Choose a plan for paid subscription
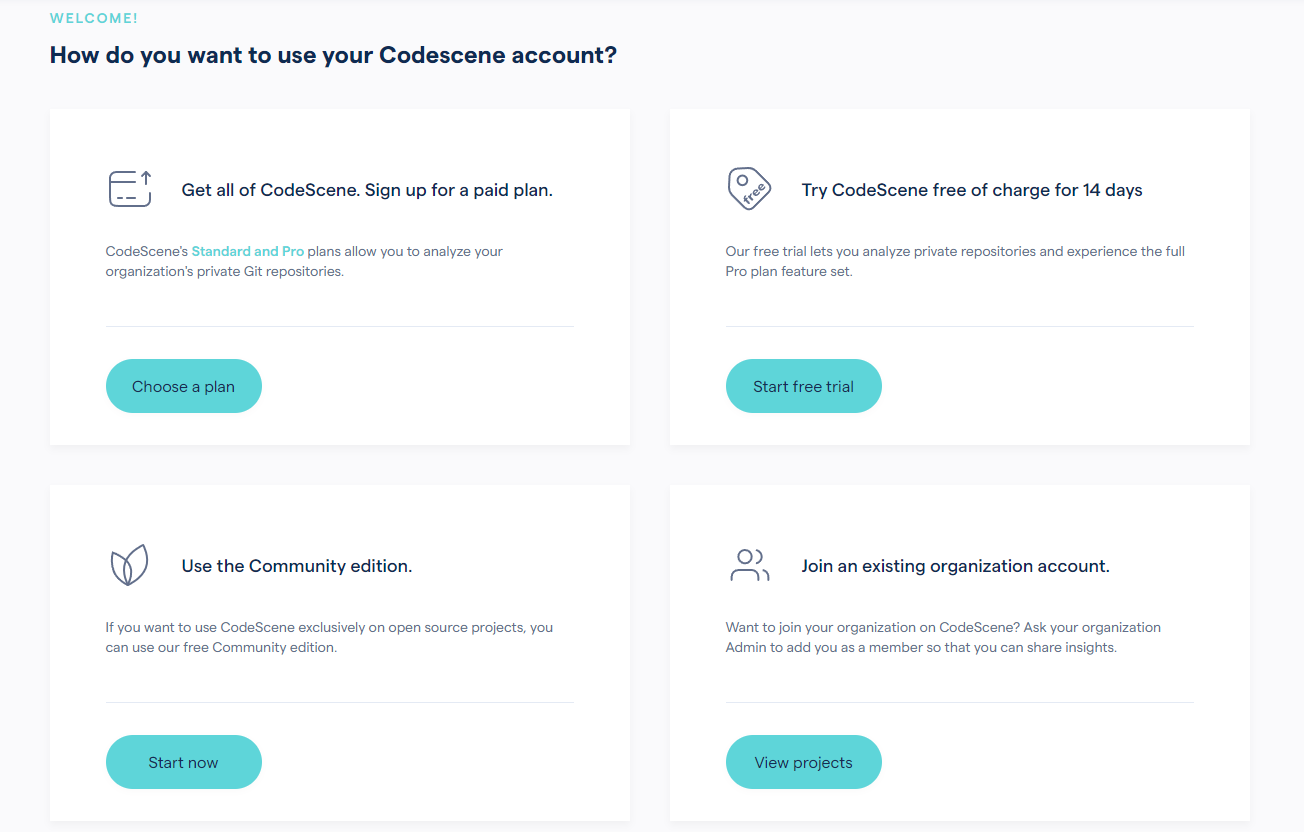Image resolution: width=1304 pixels, height=832 pixels. coord(184,386)
